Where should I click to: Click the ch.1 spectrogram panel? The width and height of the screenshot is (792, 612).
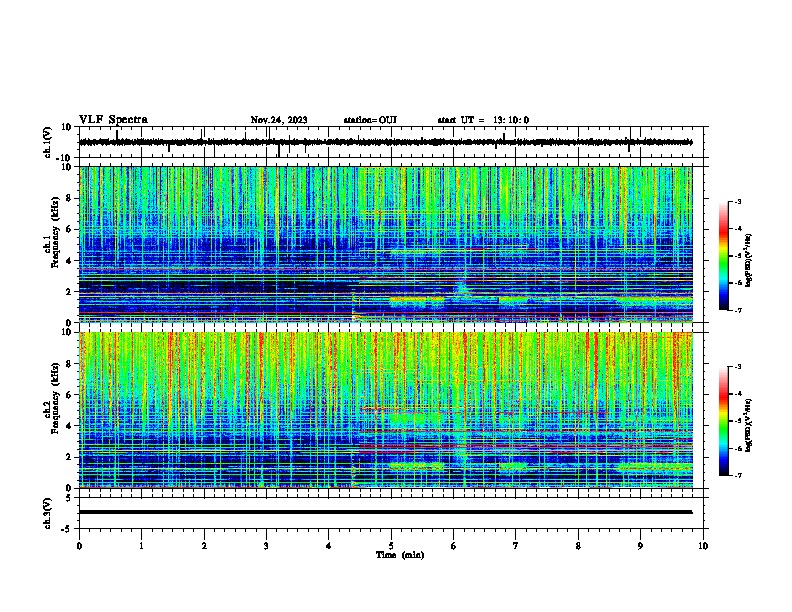(385, 244)
